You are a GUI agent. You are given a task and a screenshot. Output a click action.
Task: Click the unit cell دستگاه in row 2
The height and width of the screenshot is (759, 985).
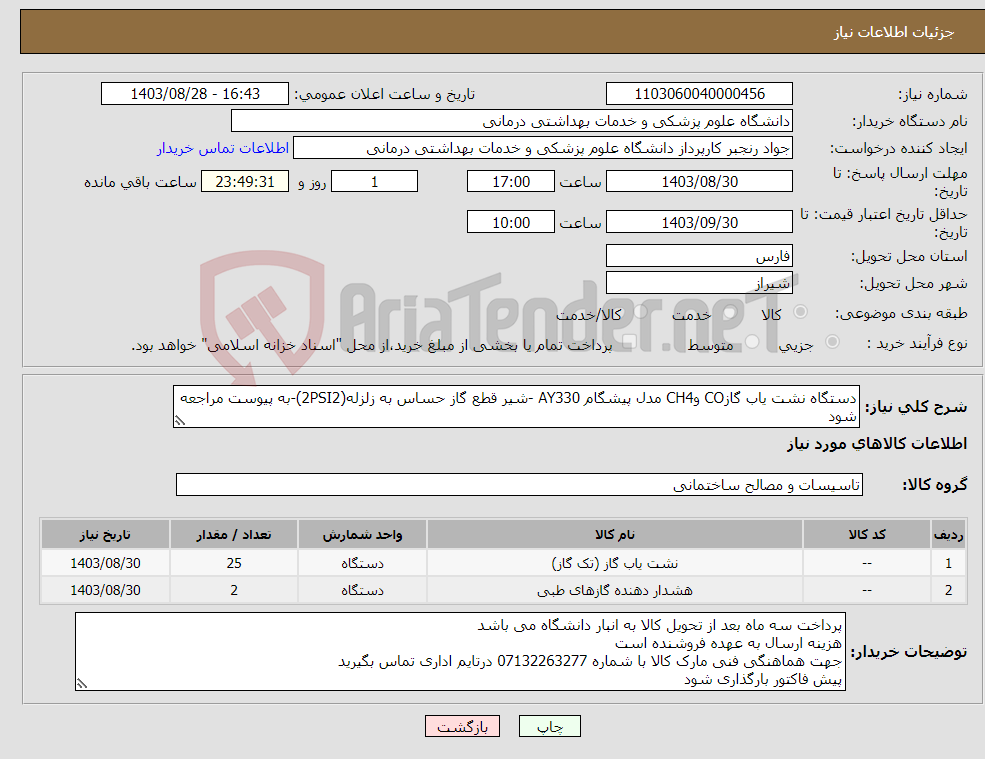coord(362,590)
